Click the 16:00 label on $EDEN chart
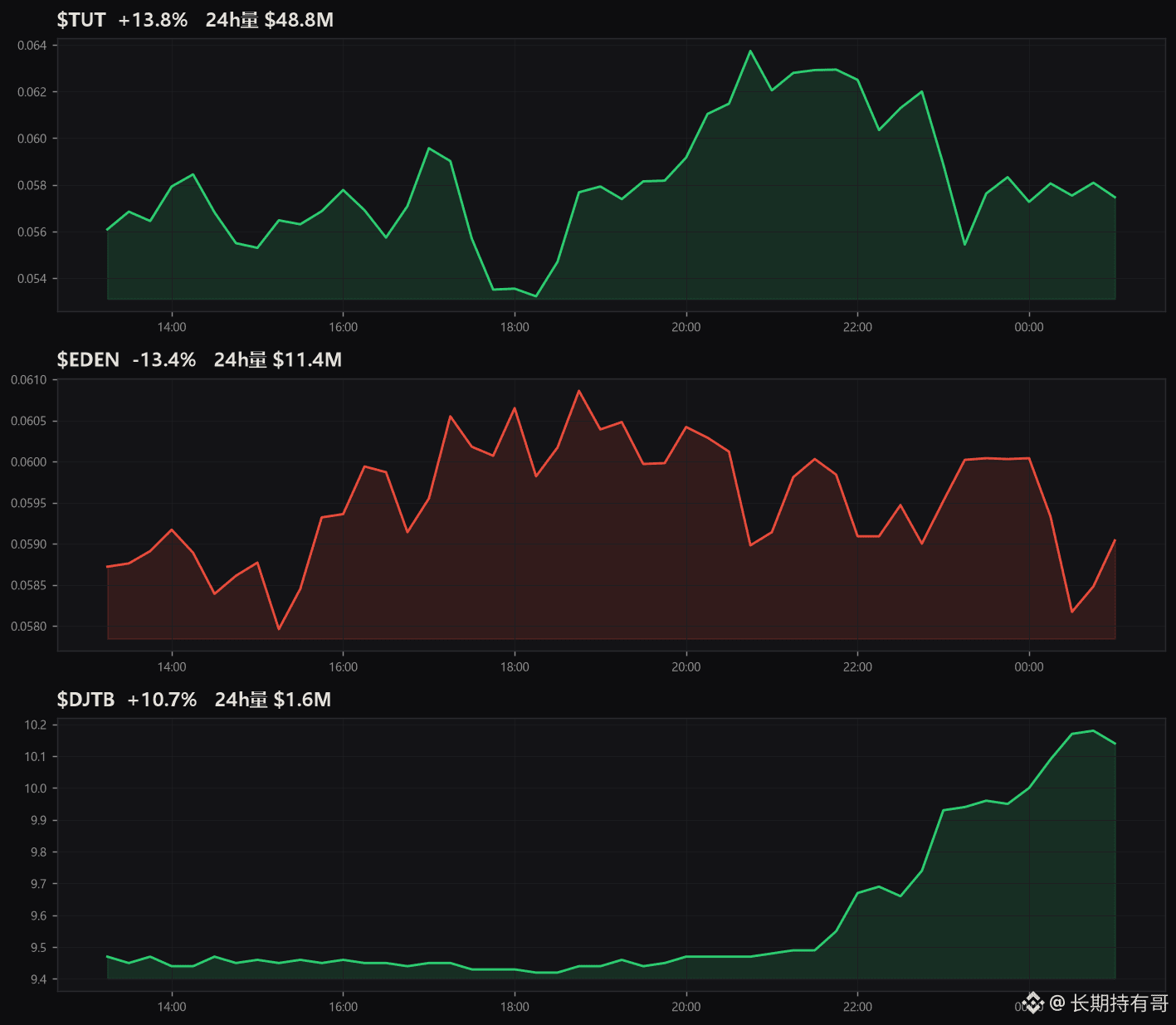Image resolution: width=1176 pixels, height=1025 pixels. point(343,667)
